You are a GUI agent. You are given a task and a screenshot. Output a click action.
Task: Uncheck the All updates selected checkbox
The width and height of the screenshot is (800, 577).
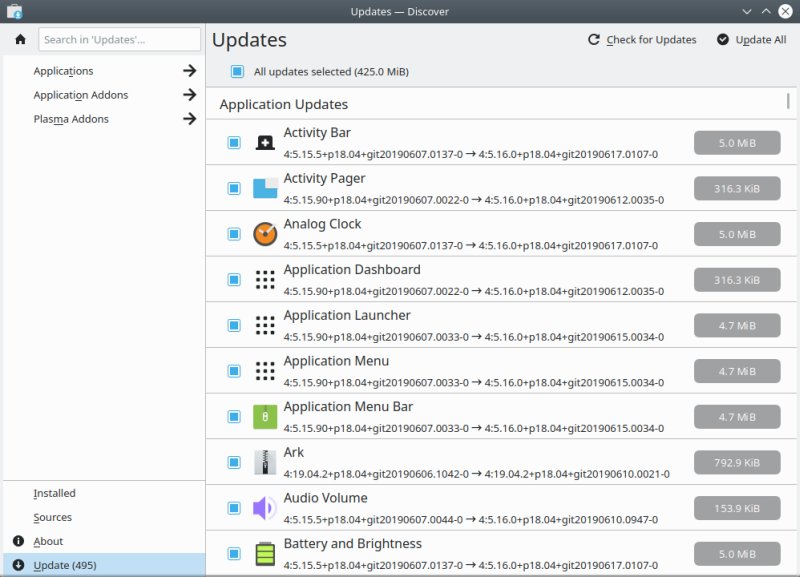[x=239, y=71]
